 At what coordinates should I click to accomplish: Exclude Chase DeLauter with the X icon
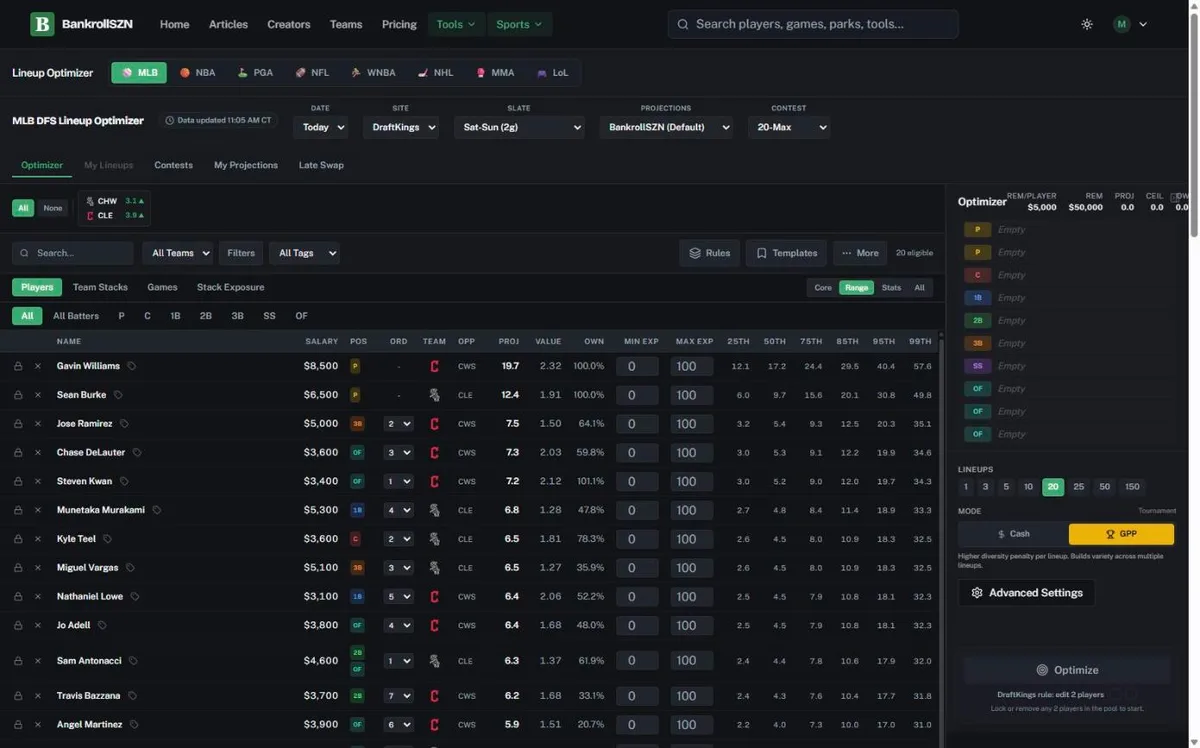pyautogui.click(x=38, y=453)
